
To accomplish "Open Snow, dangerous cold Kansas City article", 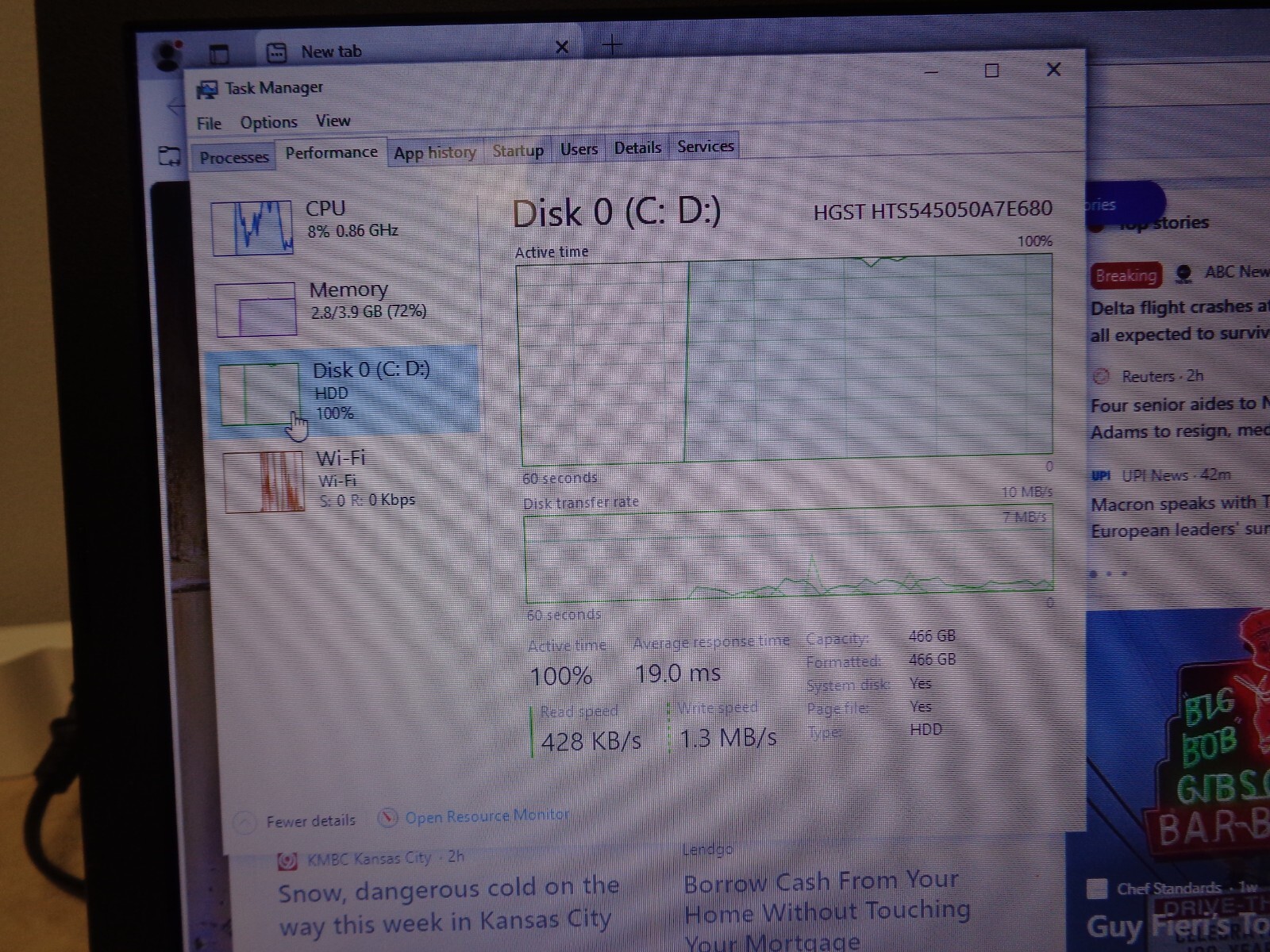I will pyautogui.click(x=448, y=904).
